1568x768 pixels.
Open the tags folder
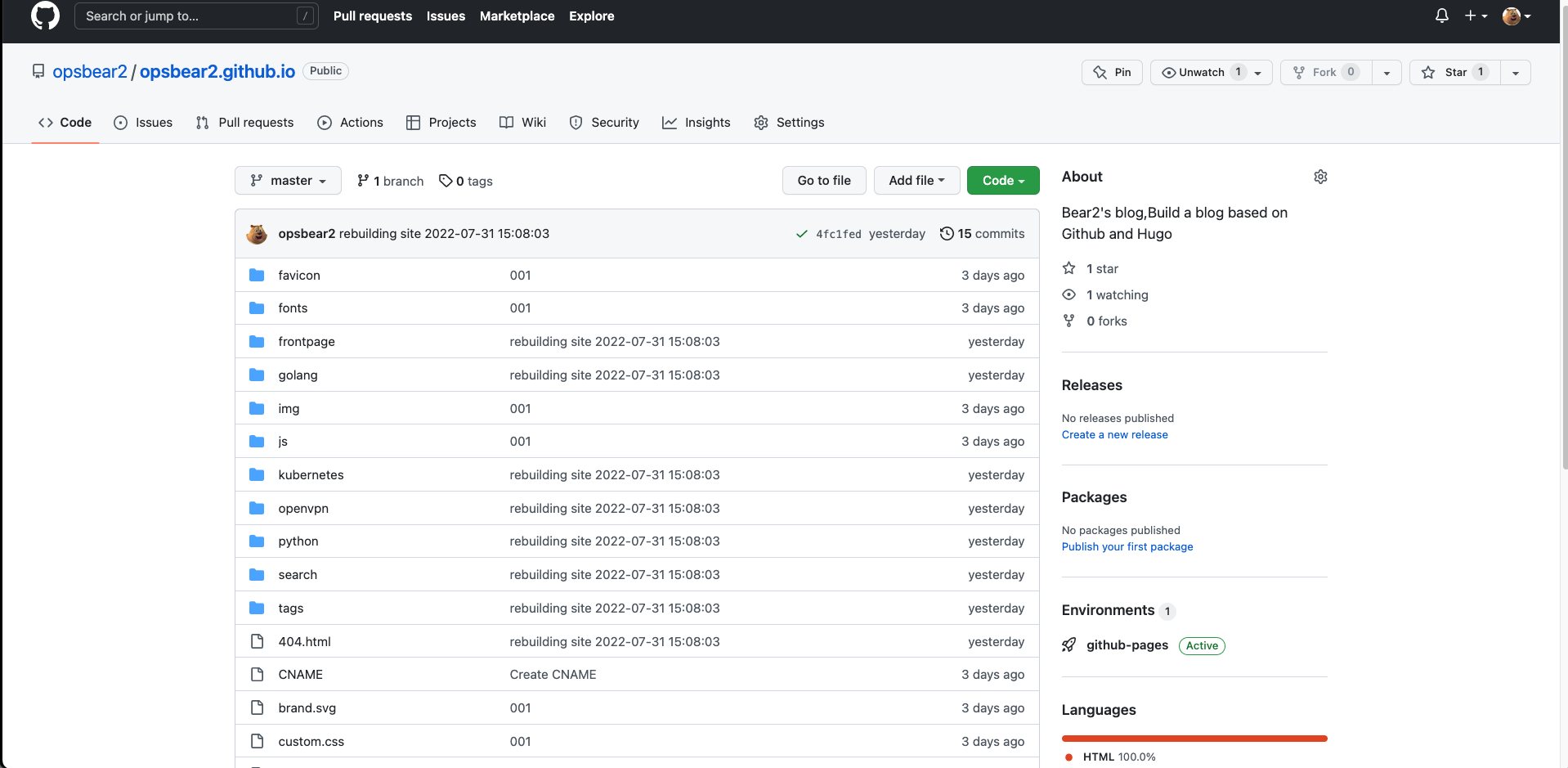click(x=291, y=609)
